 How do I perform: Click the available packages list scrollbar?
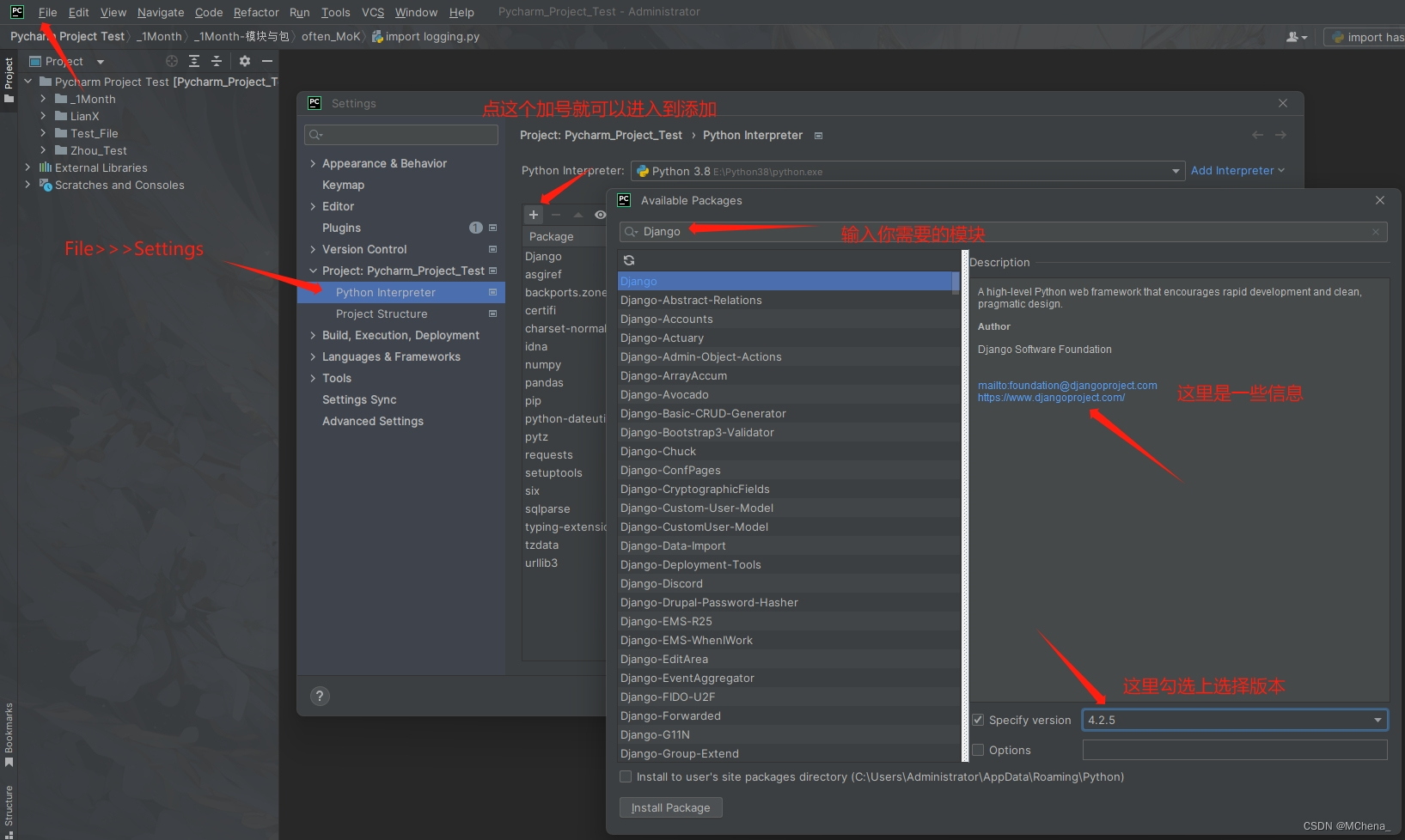tap(956, 283)
